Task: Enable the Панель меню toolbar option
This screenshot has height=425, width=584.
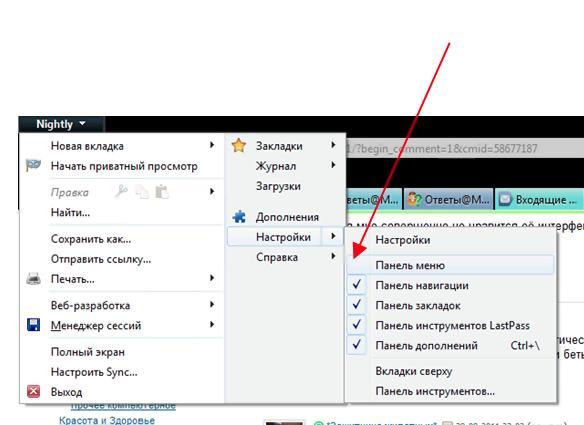Action: [x=451, y=265]
